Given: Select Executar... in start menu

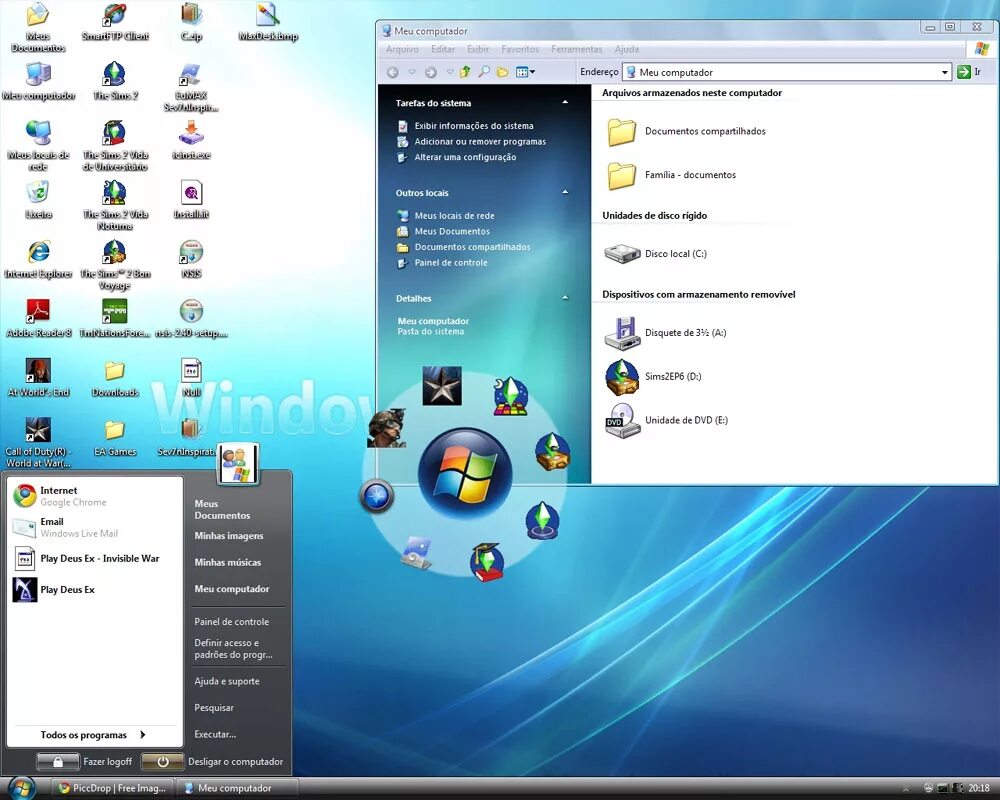Looking at the screenshot, I should [215, 734].
